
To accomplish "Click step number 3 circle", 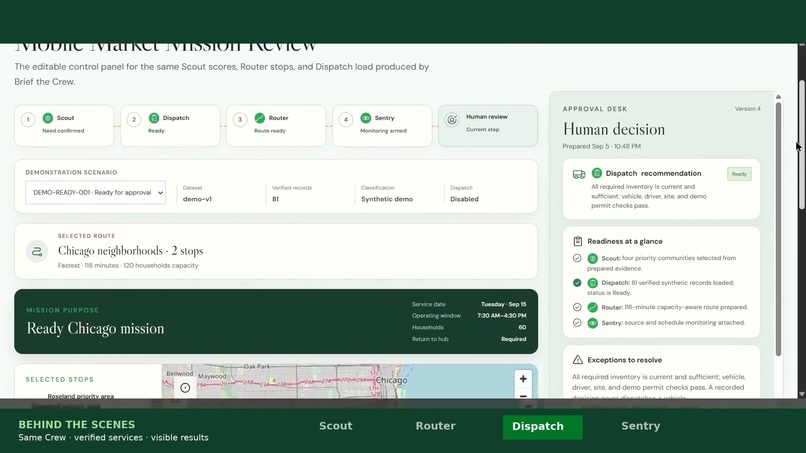I will point(240,120).
